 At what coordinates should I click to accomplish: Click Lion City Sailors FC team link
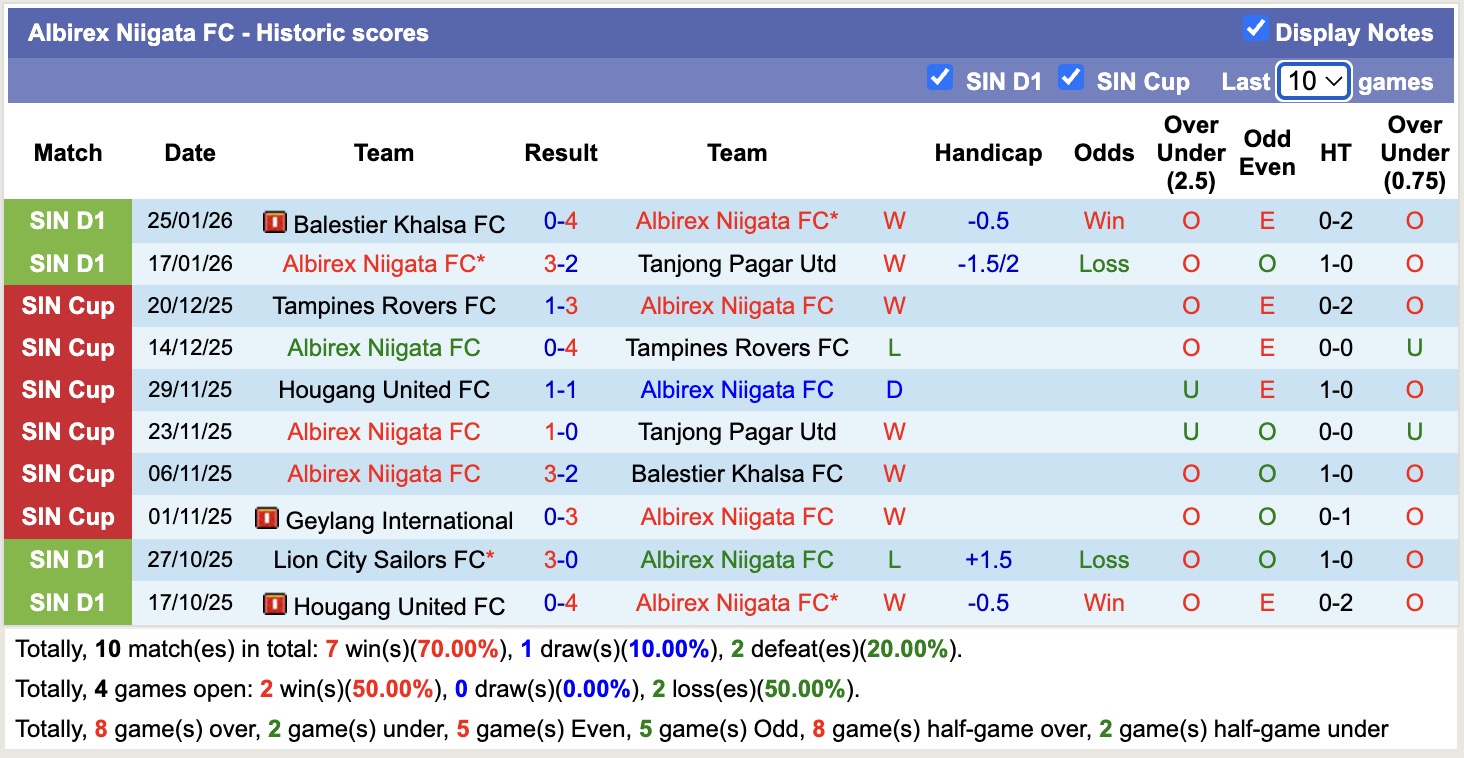tap(379, 560)
